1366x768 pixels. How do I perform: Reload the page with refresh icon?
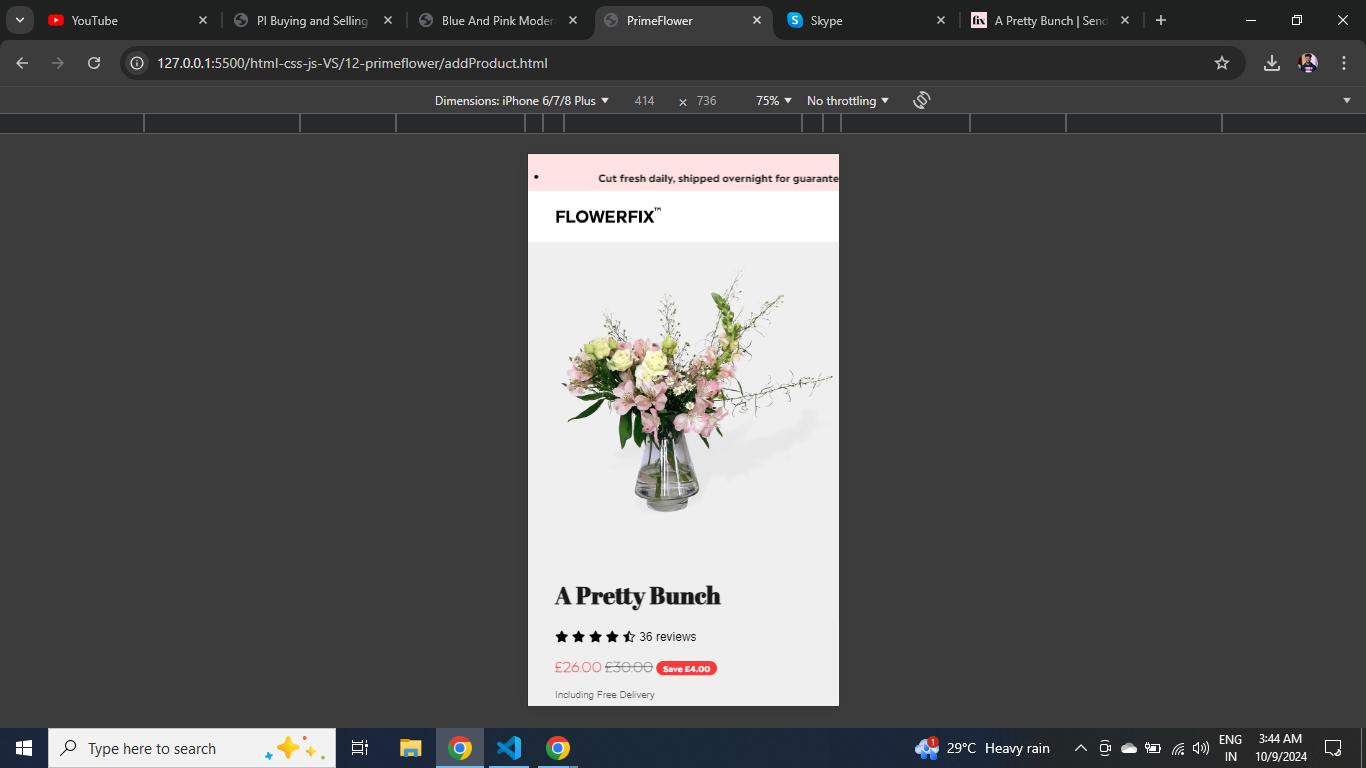94,63
